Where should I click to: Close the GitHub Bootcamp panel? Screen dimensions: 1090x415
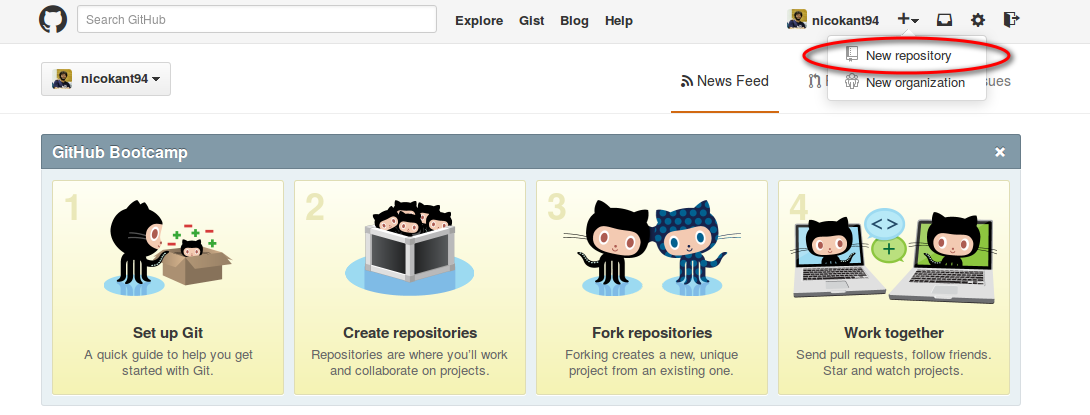pos(1000,152)
